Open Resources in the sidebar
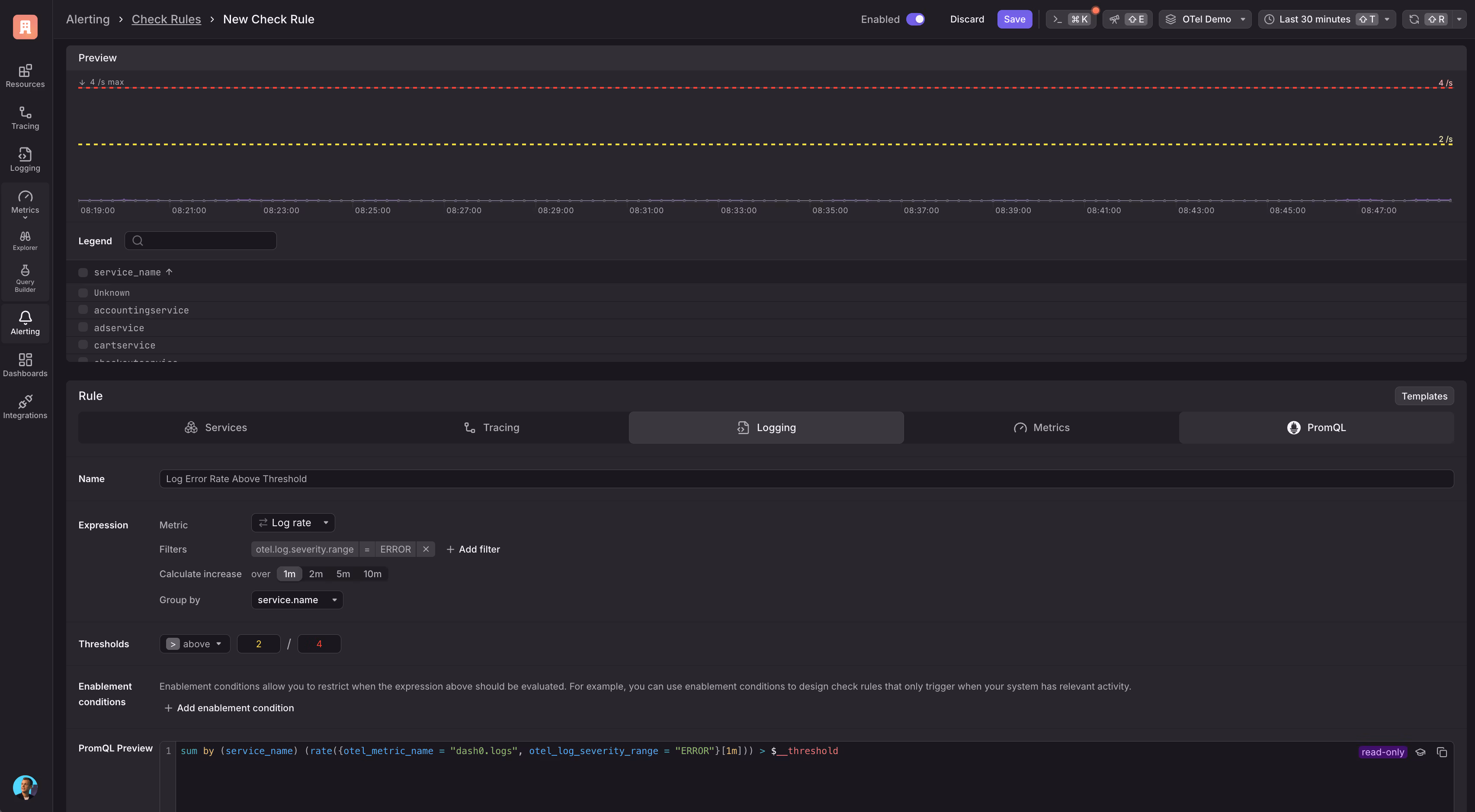This screenshot has width=1475, height=812. click(25, 76)
